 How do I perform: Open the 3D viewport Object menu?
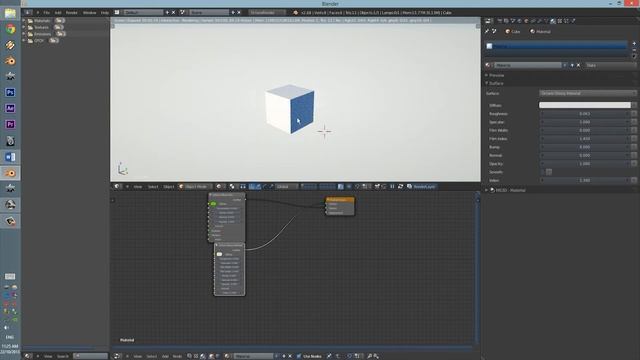tap(169, 187)
